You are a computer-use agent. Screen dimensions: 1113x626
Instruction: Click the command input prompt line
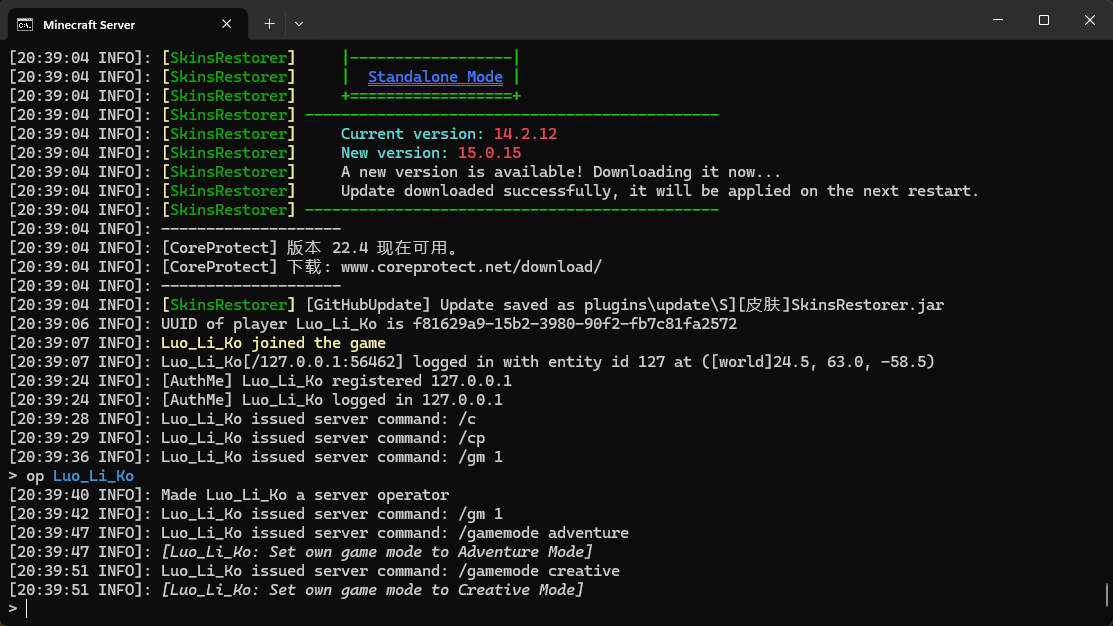[x=554, y=608]
